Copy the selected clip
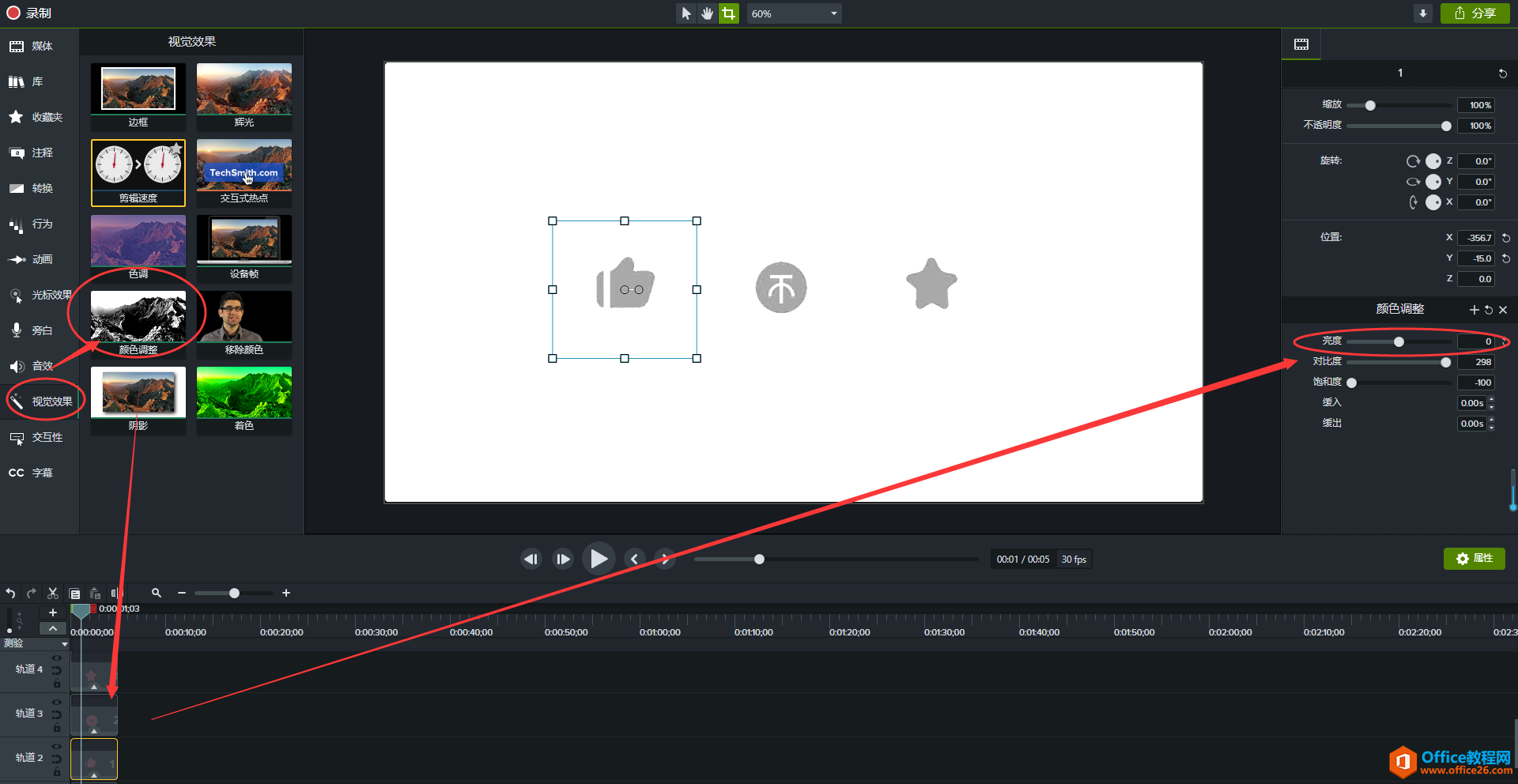 (x=74, y=594)
